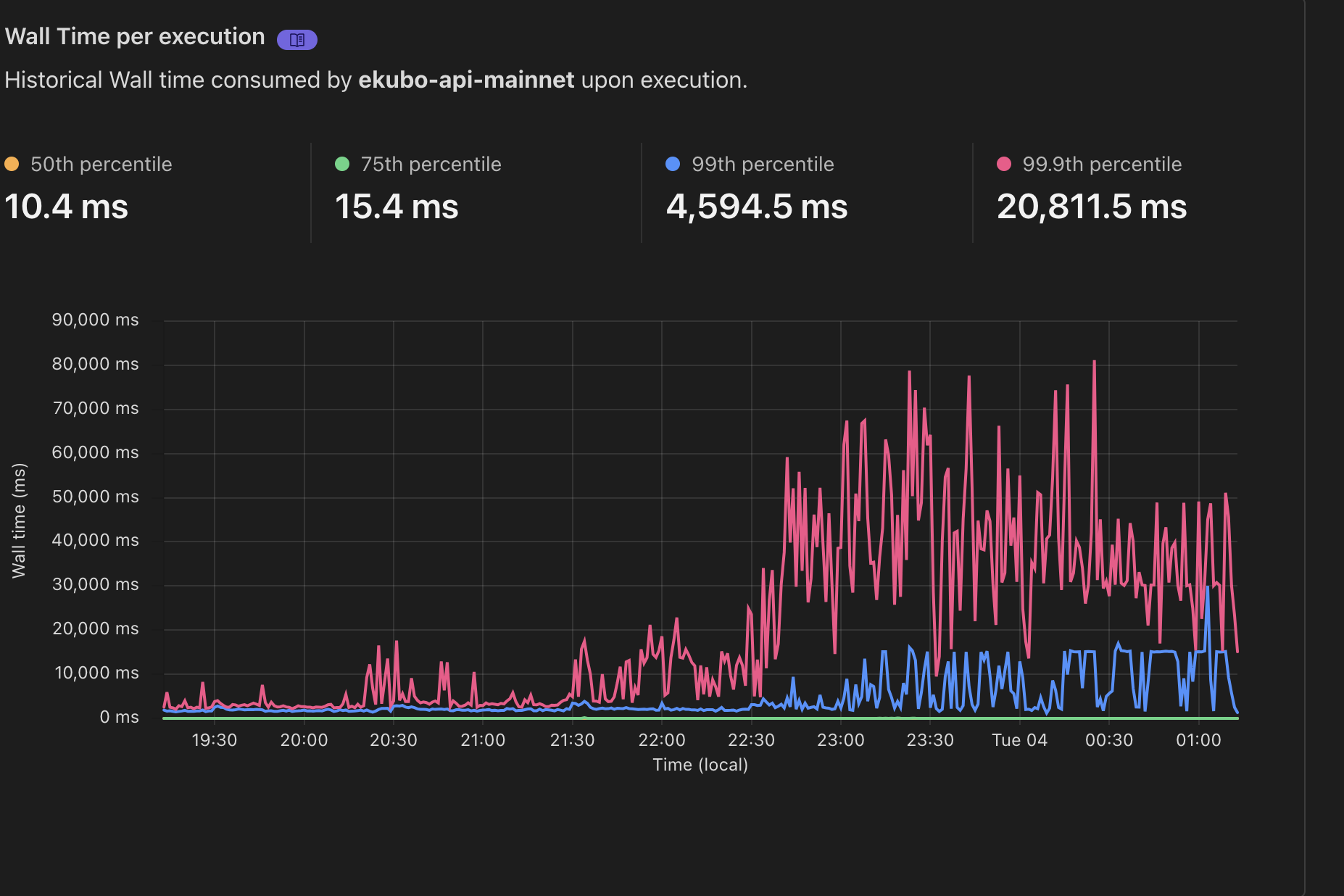Viewport: 1344px width, 896px height.
Task: Click the 20,811.5 ms value
Action: 1091,208
